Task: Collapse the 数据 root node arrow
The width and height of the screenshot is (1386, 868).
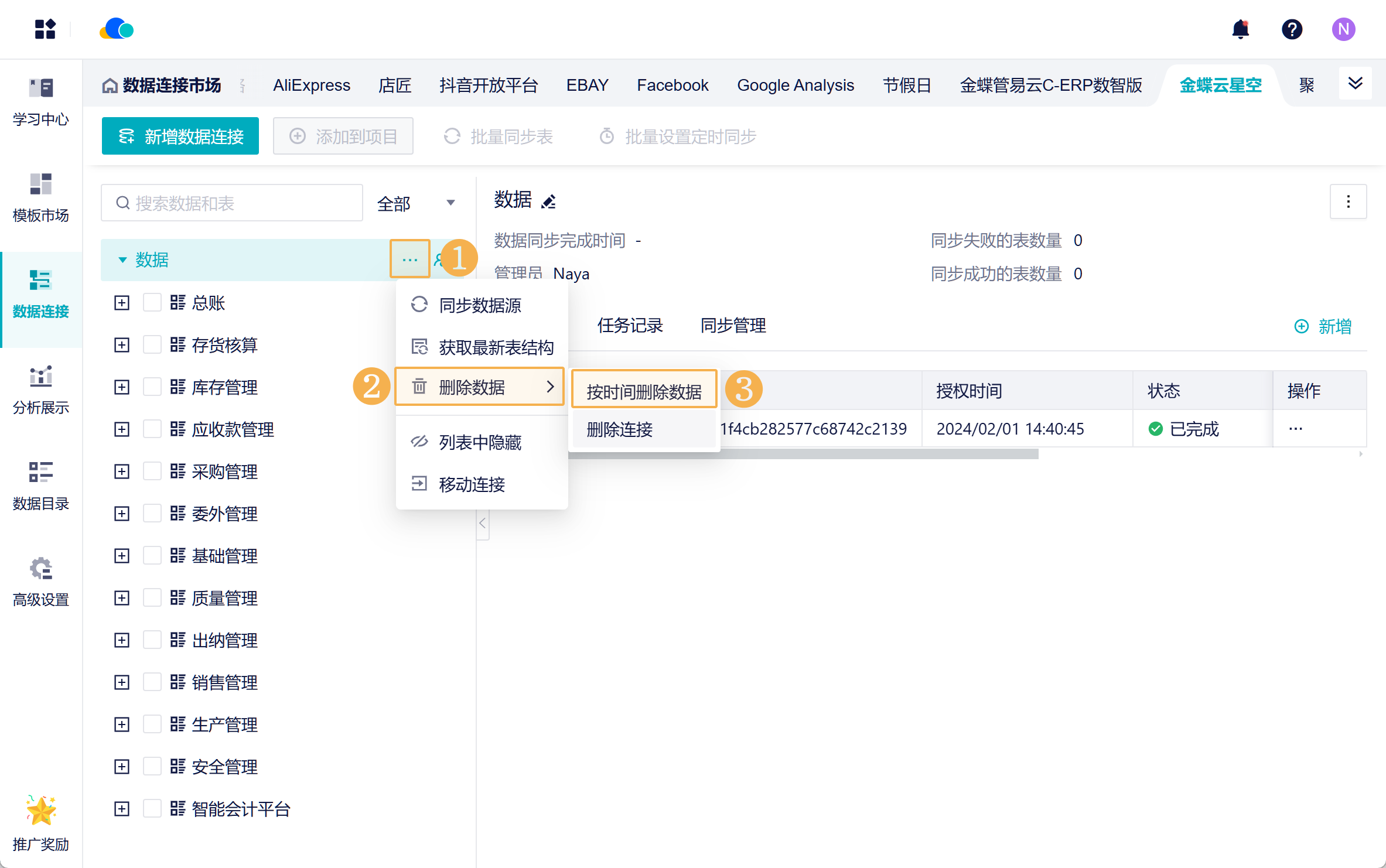Action: click(122, 259)
